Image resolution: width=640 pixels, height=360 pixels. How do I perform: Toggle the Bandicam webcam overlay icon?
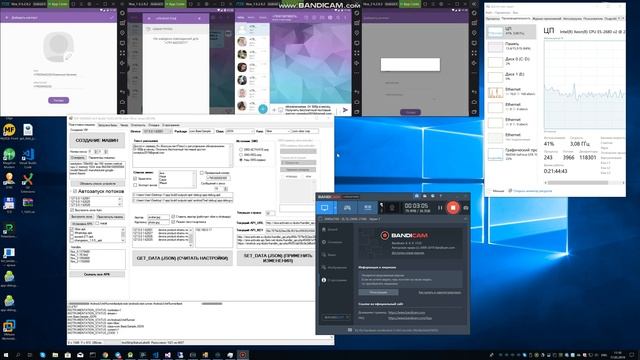(392, 208)
